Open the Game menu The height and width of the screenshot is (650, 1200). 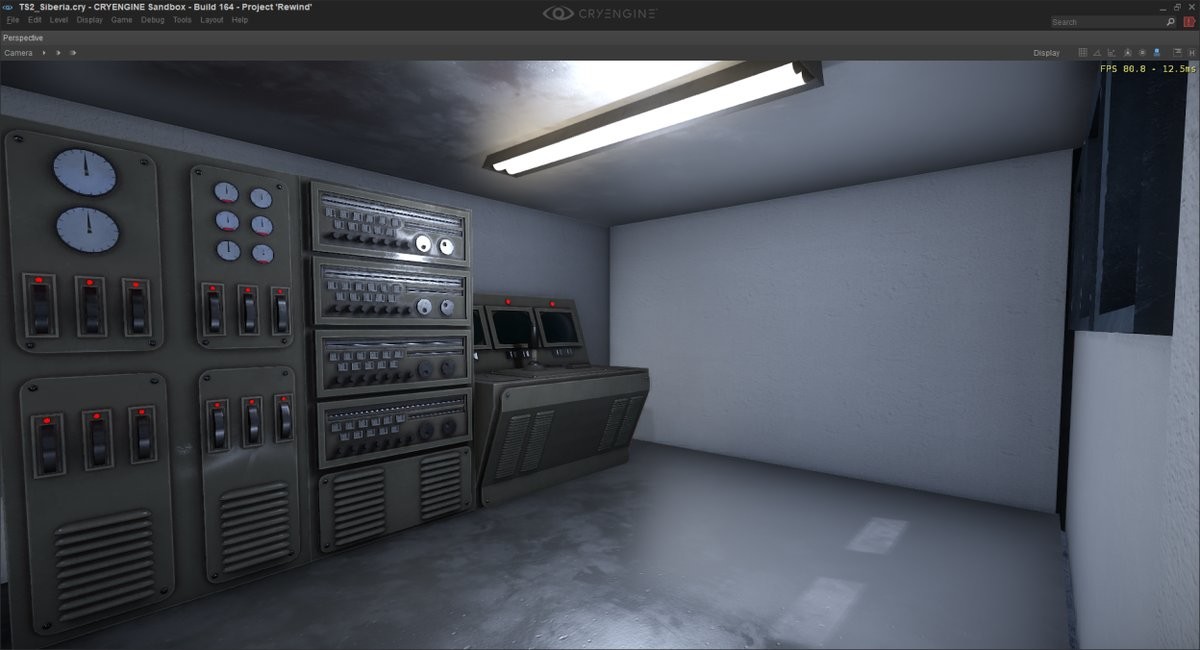[121, 20]
